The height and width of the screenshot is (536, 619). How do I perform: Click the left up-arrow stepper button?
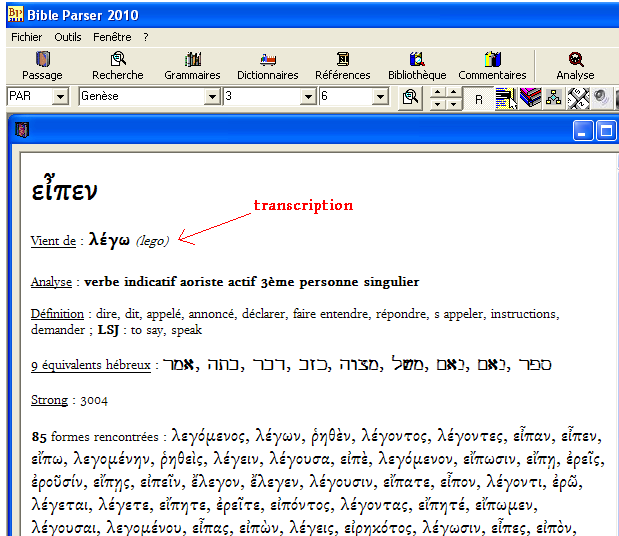click(x=437, y=92)
